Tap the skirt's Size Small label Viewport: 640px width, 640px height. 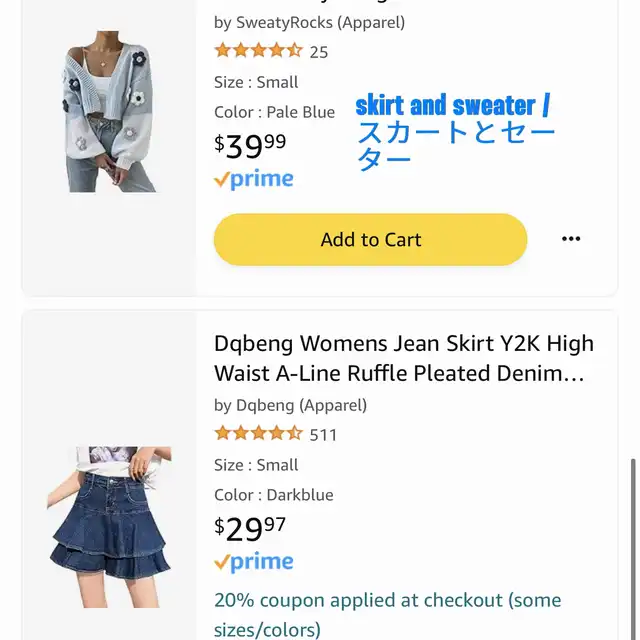tap(256, 465)
